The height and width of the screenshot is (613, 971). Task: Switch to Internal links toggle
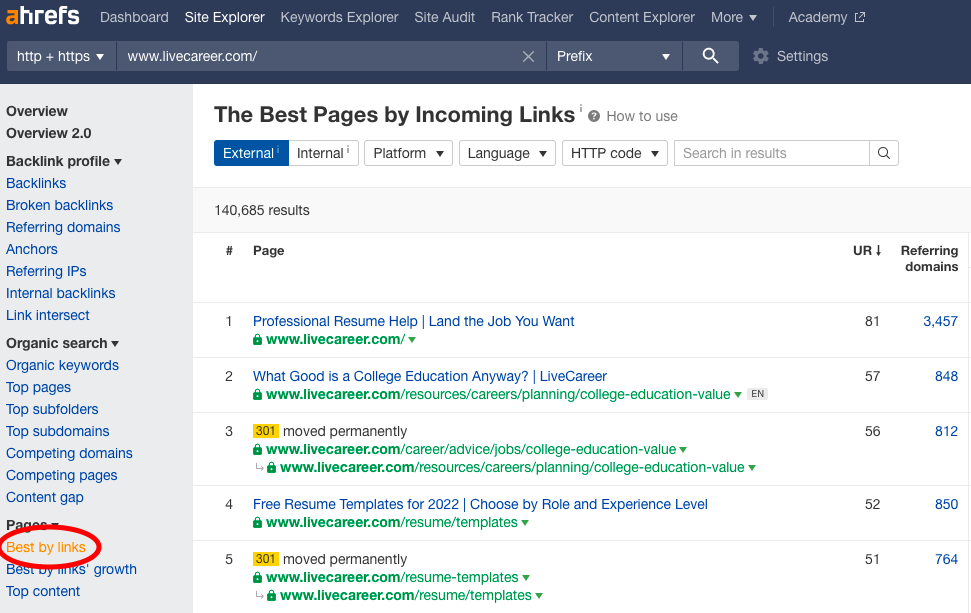(x=323, y=153)
